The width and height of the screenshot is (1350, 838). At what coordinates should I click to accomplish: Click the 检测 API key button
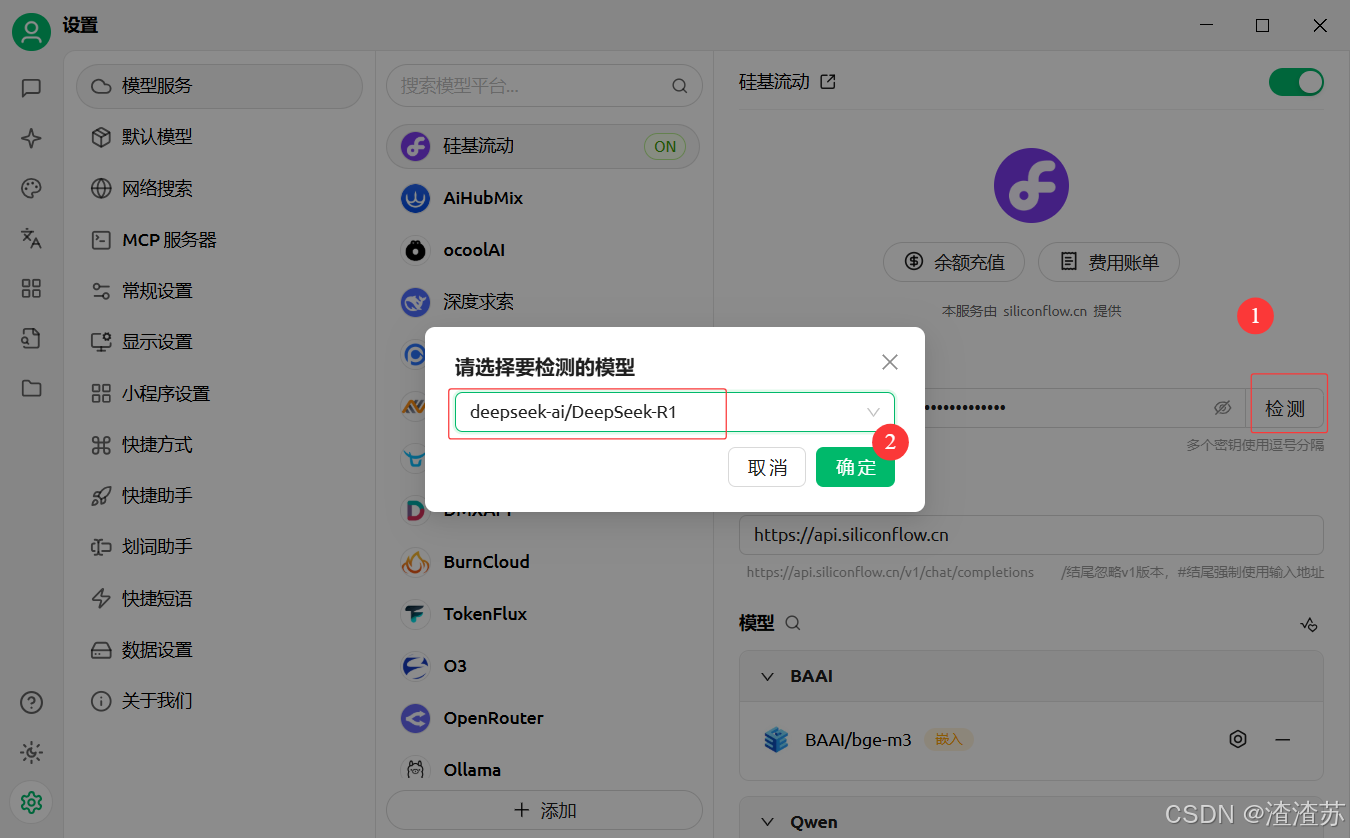point(1285,408)
